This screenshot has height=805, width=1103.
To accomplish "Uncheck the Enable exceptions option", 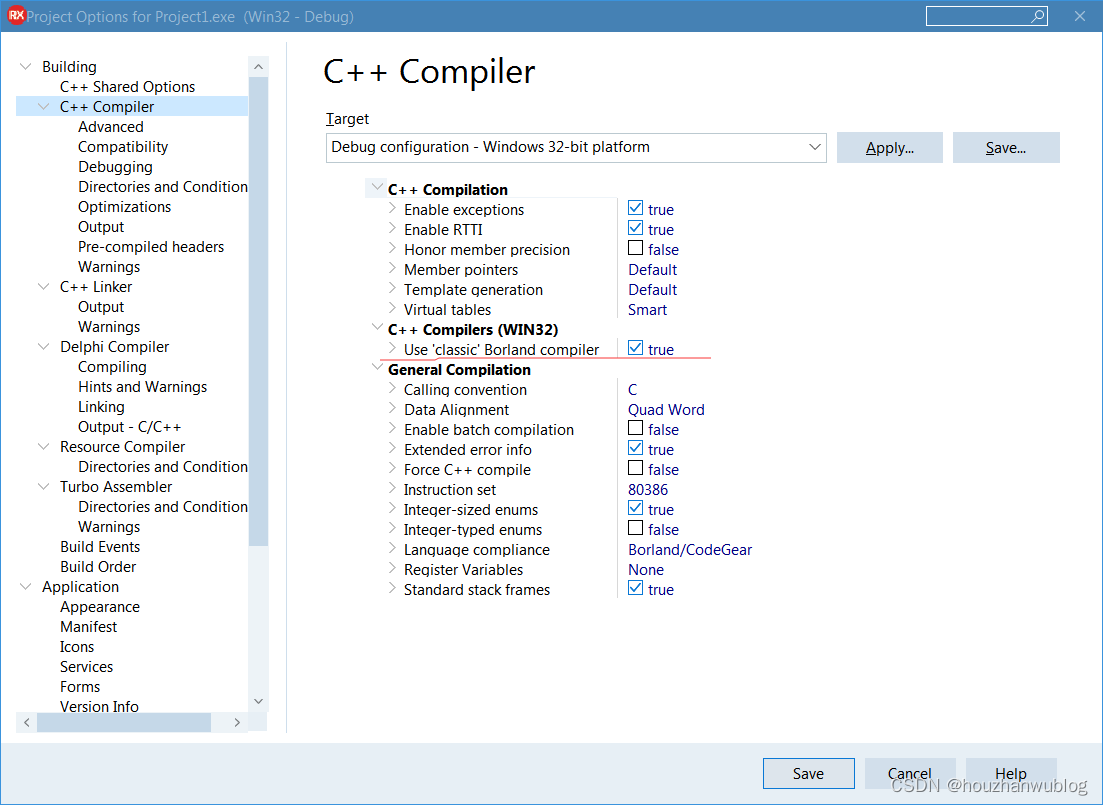I will (633, 209).
